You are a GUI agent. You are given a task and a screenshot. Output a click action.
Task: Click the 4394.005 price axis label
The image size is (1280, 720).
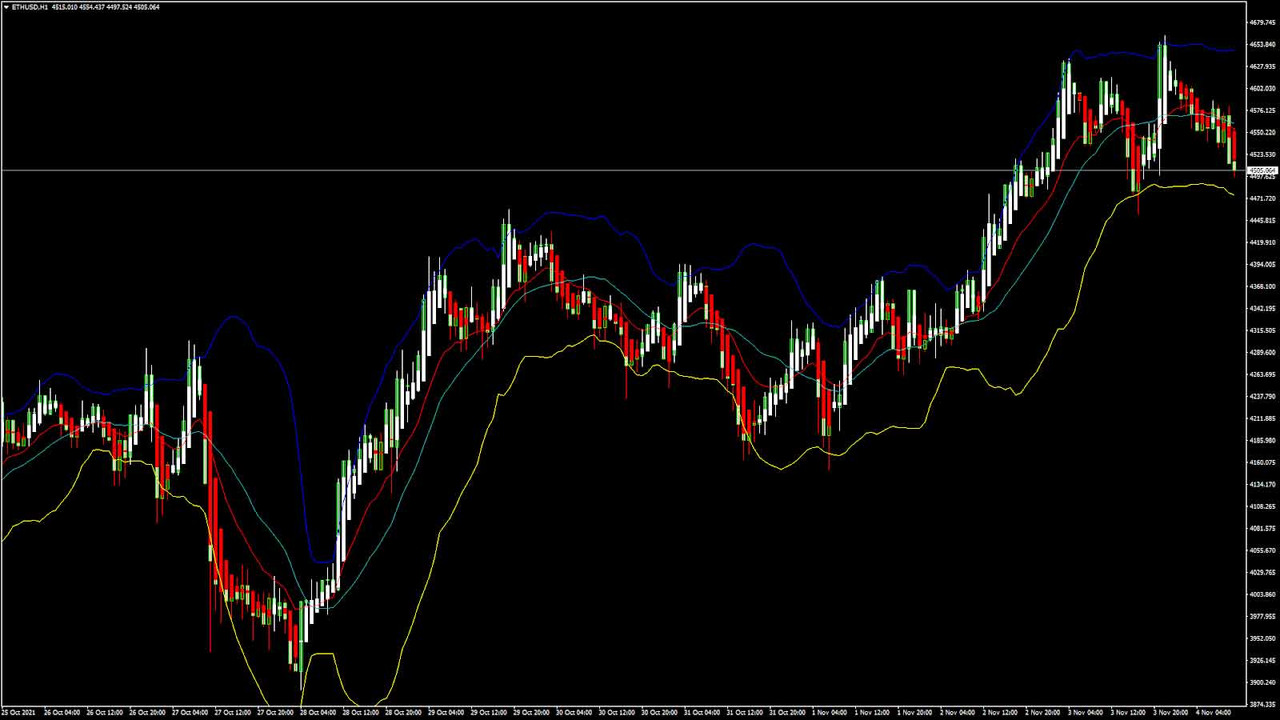click(1262, 264)
